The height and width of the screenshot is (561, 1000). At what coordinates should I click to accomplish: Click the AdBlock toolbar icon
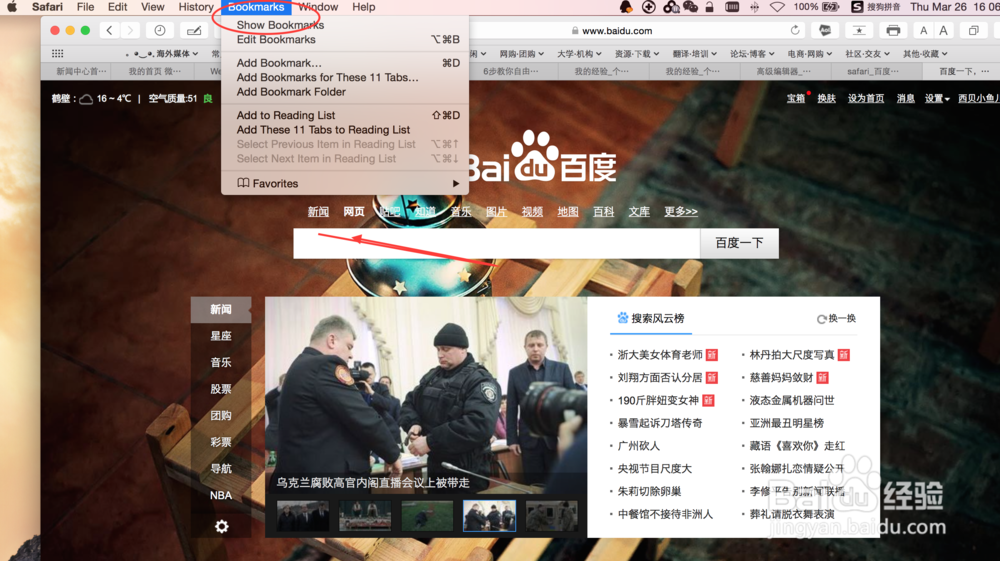825,31
